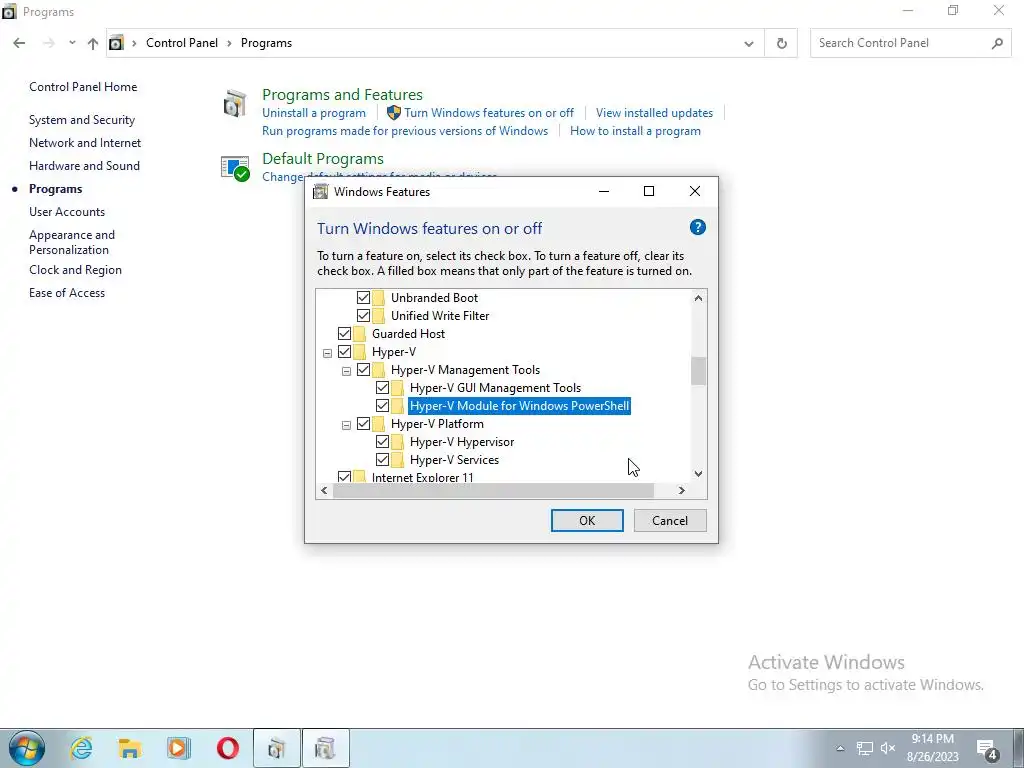Open address bar history dropdown
Image resolution: width=1024 pixels, height=768 pixels.
748,44
